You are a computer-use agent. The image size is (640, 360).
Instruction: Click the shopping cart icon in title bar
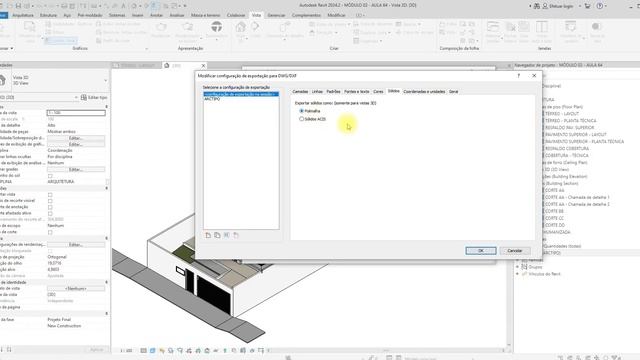(x=587, y=6)
